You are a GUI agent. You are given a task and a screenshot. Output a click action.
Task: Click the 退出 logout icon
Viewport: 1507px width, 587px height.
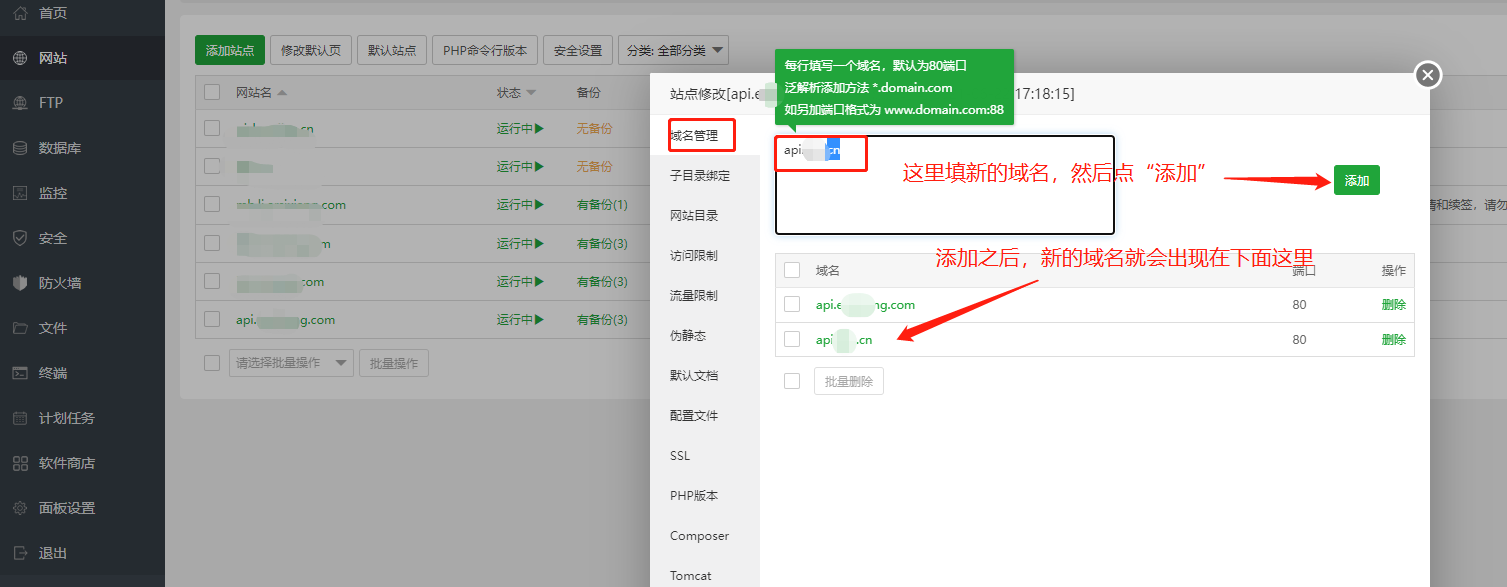coord(20,553)
